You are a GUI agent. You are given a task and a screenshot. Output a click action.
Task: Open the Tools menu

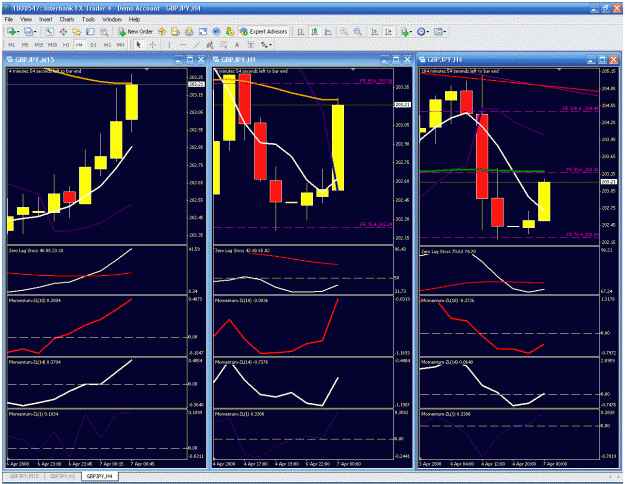click(x=88, y=19)
